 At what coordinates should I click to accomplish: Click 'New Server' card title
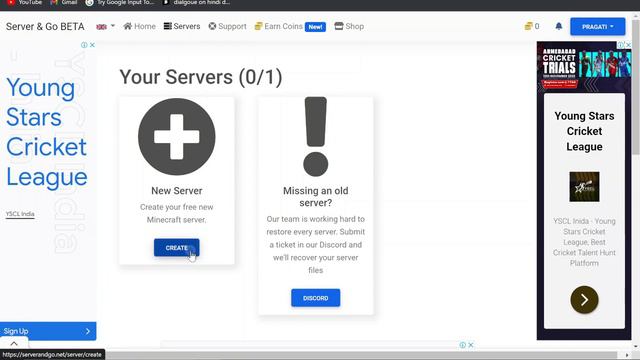tap(177, 191)
